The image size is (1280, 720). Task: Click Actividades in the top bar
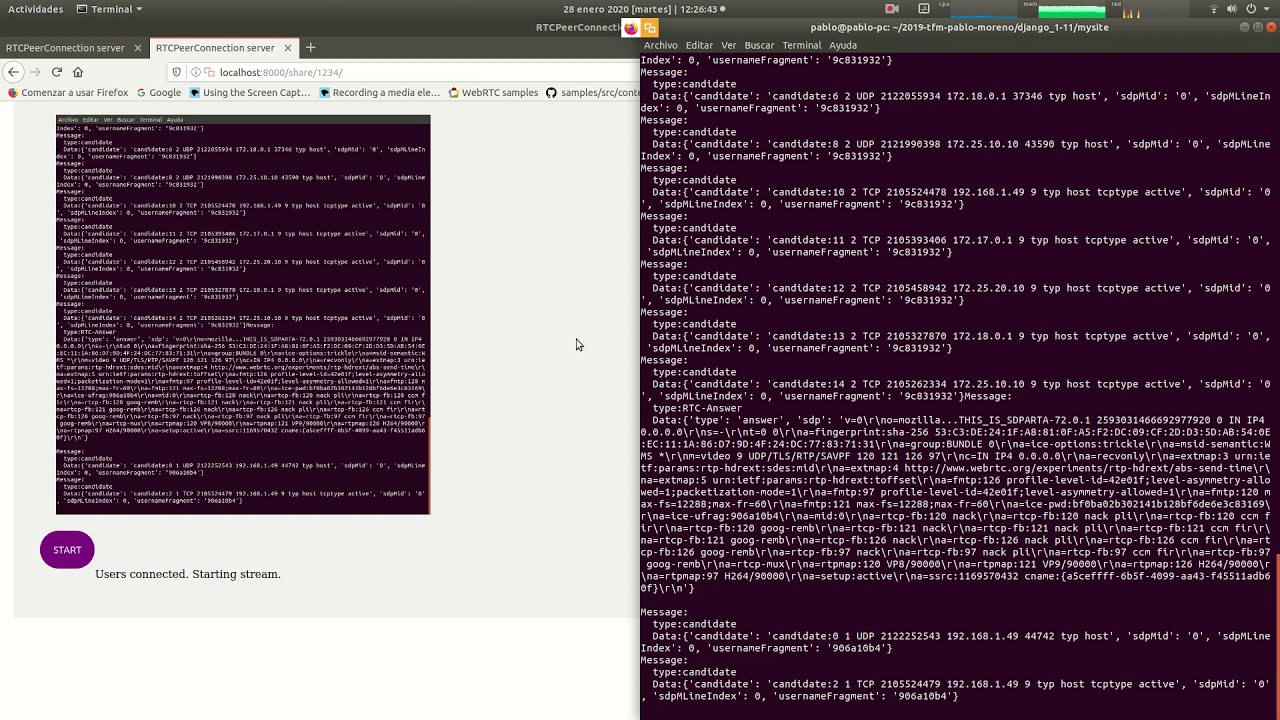point(35,9)
